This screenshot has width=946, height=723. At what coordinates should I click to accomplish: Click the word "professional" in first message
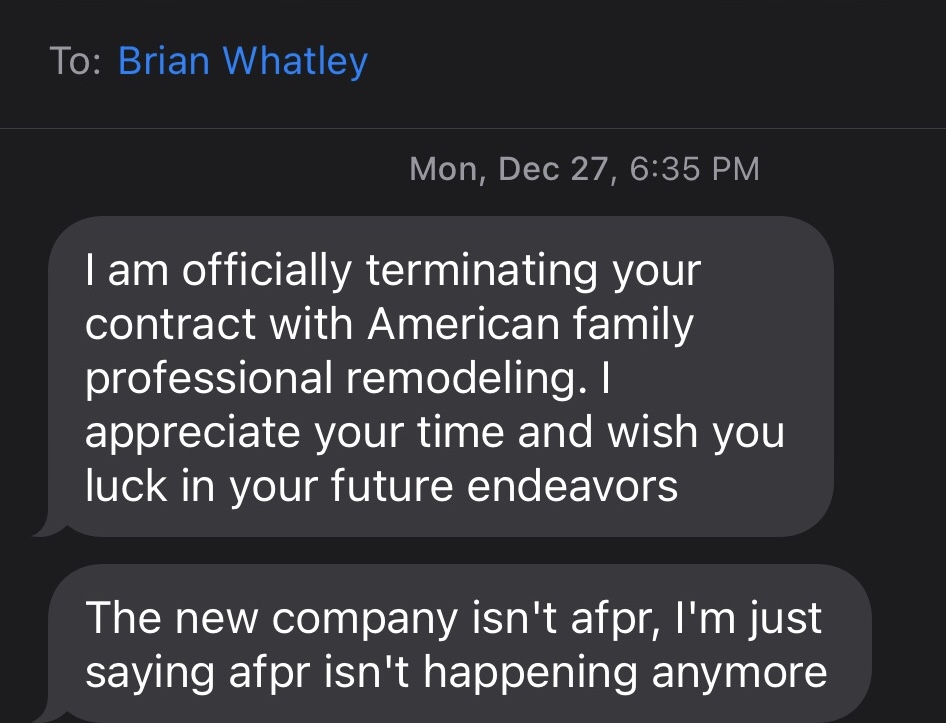click(x=209, y=378)
